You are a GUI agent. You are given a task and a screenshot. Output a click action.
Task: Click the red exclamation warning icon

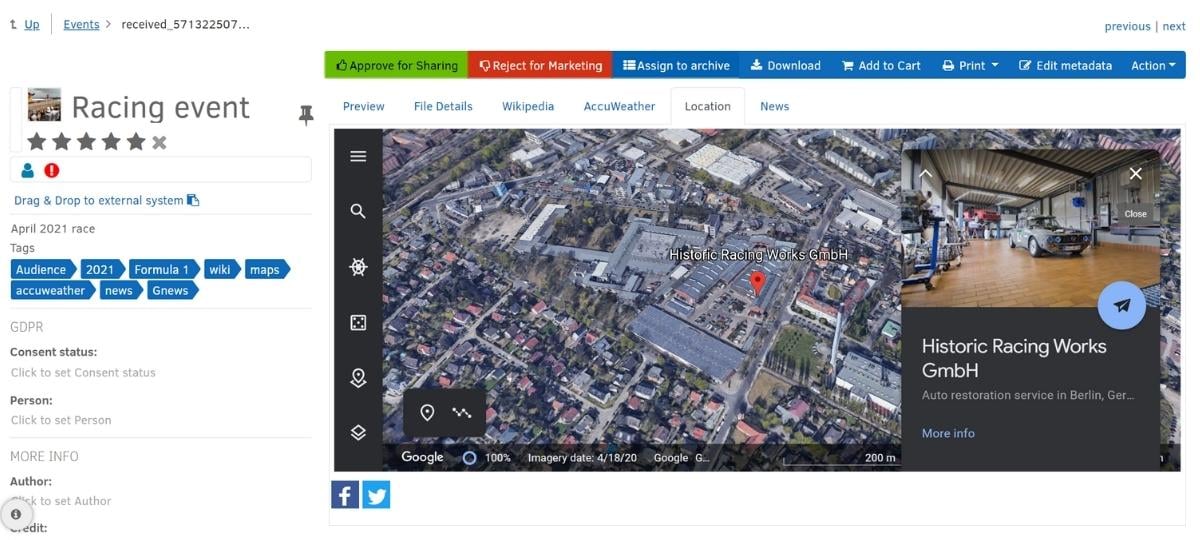(x=52, y=170)
